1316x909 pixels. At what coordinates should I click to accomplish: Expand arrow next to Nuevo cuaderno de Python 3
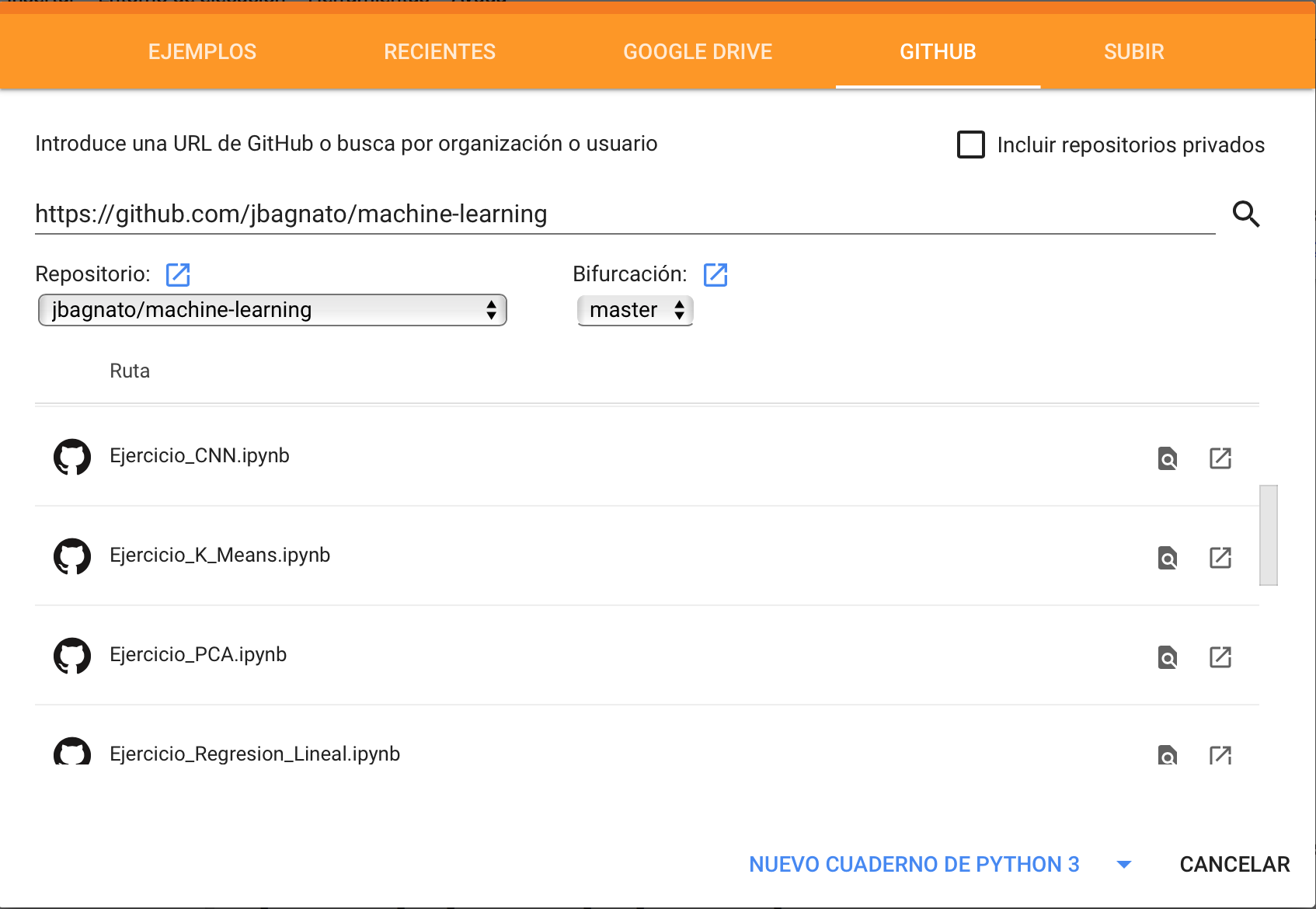(1124, 865)
